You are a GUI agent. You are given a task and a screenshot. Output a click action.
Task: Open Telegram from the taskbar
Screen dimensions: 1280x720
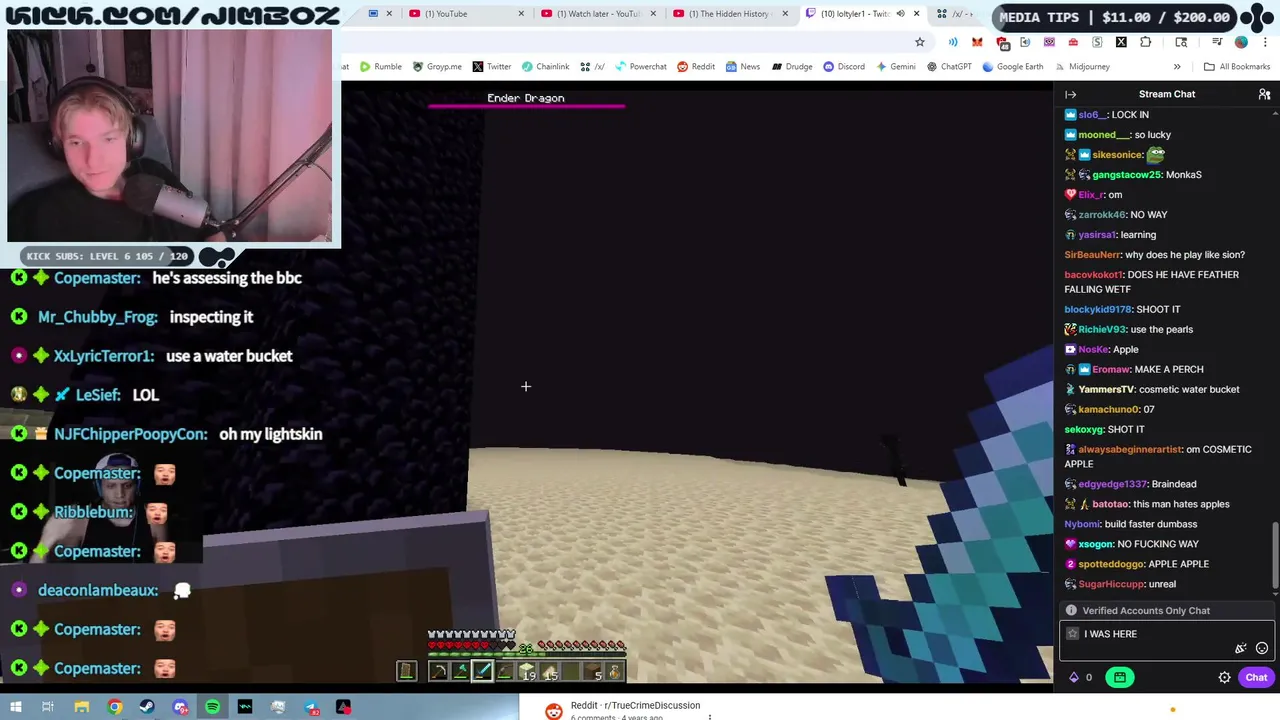point(311,707)
